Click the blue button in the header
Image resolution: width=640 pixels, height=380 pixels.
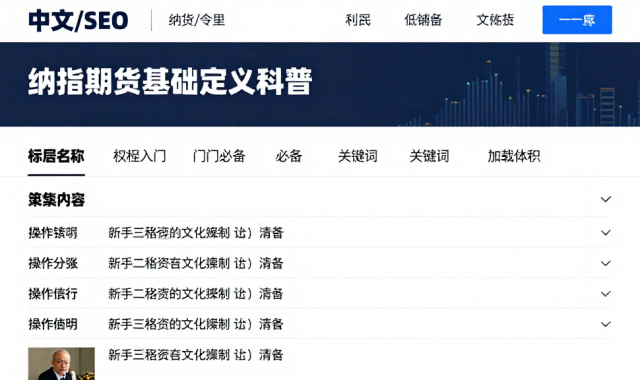click(577, 20)
